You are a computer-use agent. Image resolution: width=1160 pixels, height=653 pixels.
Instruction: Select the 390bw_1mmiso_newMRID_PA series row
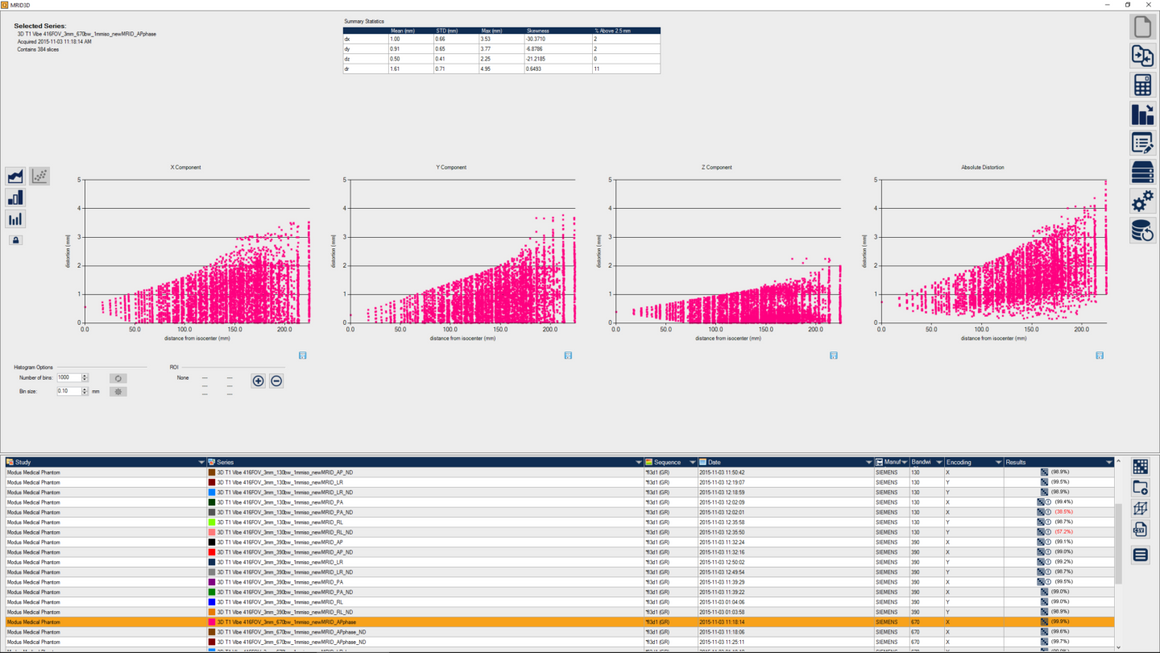[x=280, y=582]
